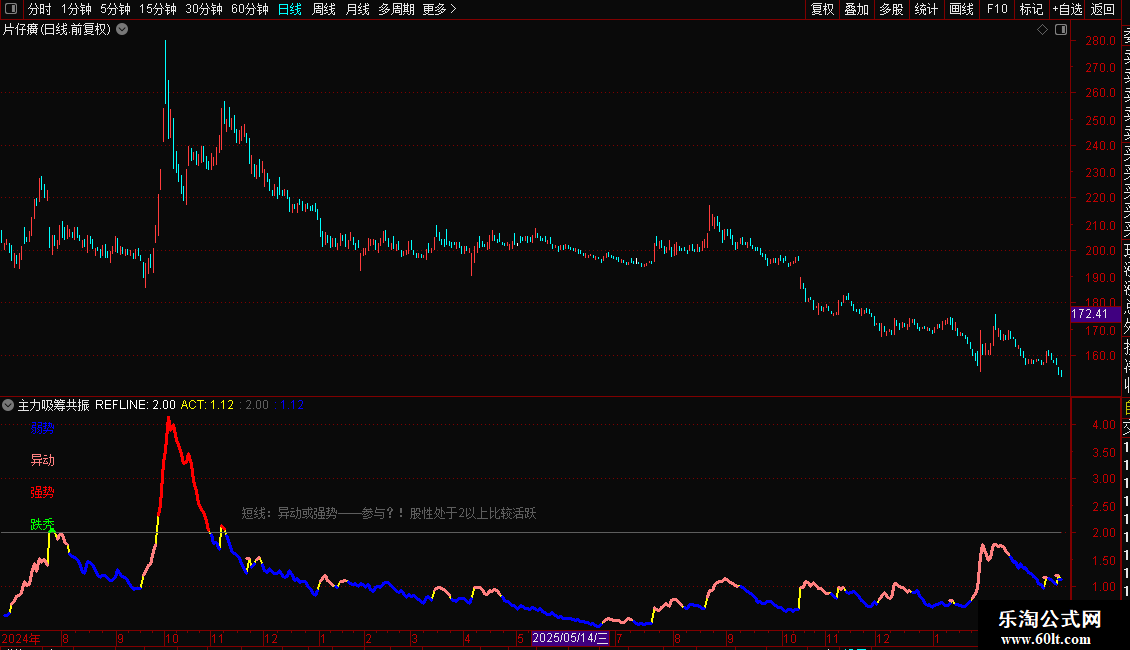Expand the 主力吸筹共振 indicator dropdown
Viewport: 1130px width, 650px height.
click(x=8, y=405)
